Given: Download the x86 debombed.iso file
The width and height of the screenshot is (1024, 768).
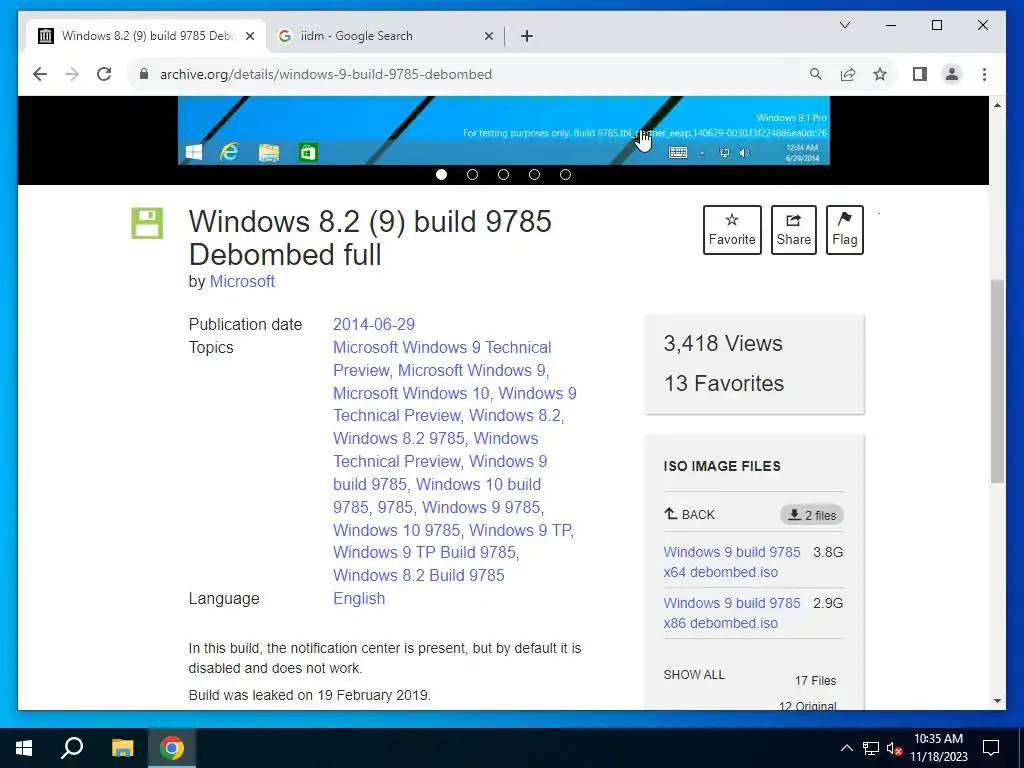Looking at the screenshot, I should pos(731,613).
